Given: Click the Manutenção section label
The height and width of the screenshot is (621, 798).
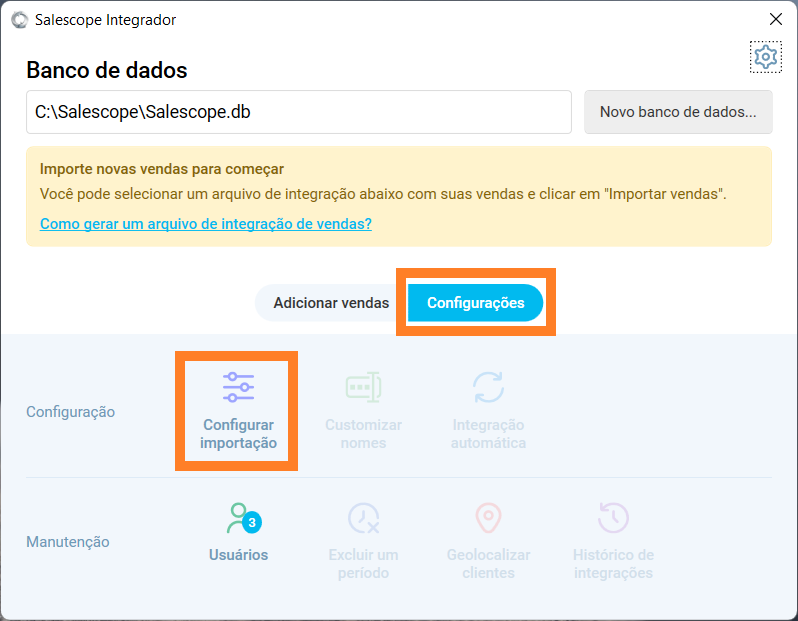Looking at the screenshot, I should tap(68, 542).
